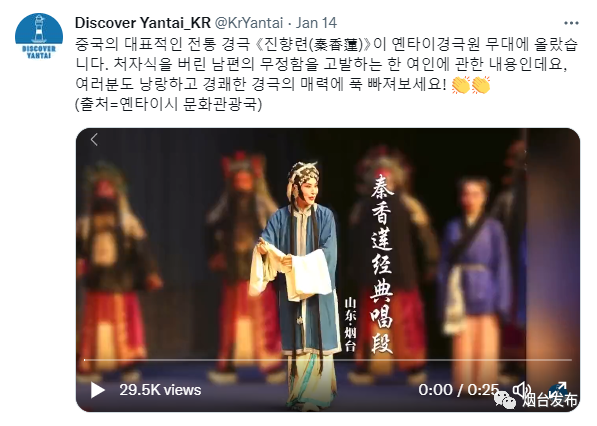Image resolution: width=597 pixels, height=426 pixels.
Task: Open the @KrYantai handle link
Action: click(x=249, y=23)
